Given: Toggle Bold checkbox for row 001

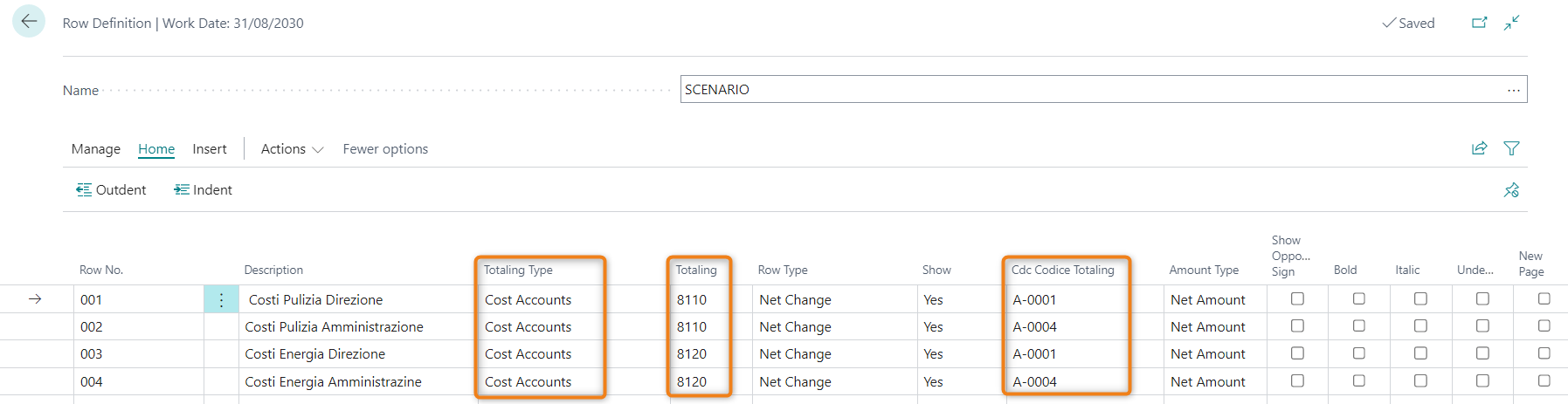Looking at the screenshot, I should [x=1358, y=298].
